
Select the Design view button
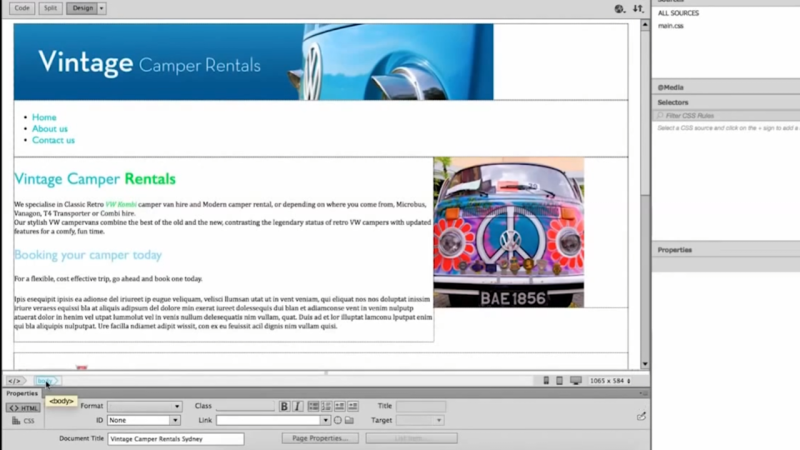pos(82,8)
